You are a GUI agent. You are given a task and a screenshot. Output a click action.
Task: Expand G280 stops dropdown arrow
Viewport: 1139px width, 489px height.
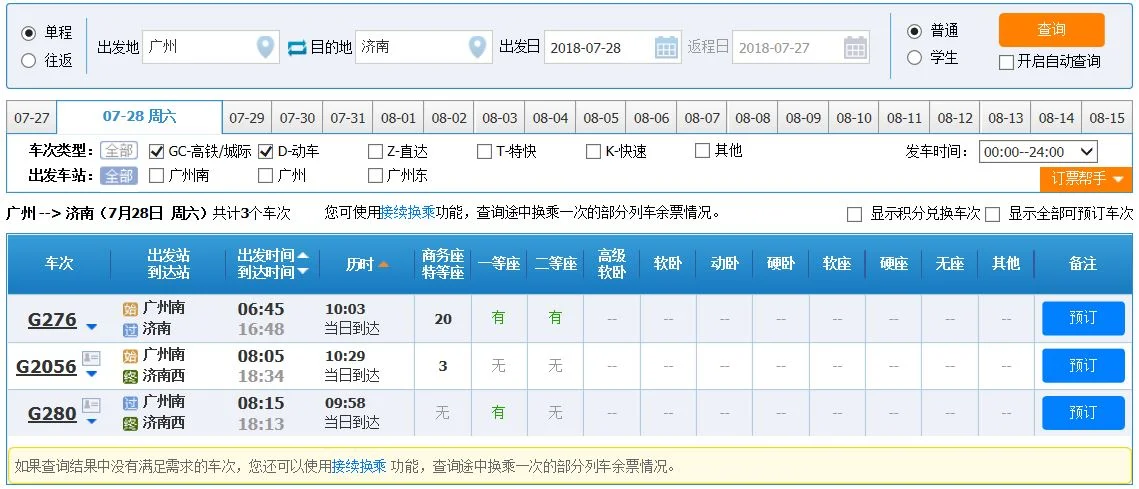(92, 421)
